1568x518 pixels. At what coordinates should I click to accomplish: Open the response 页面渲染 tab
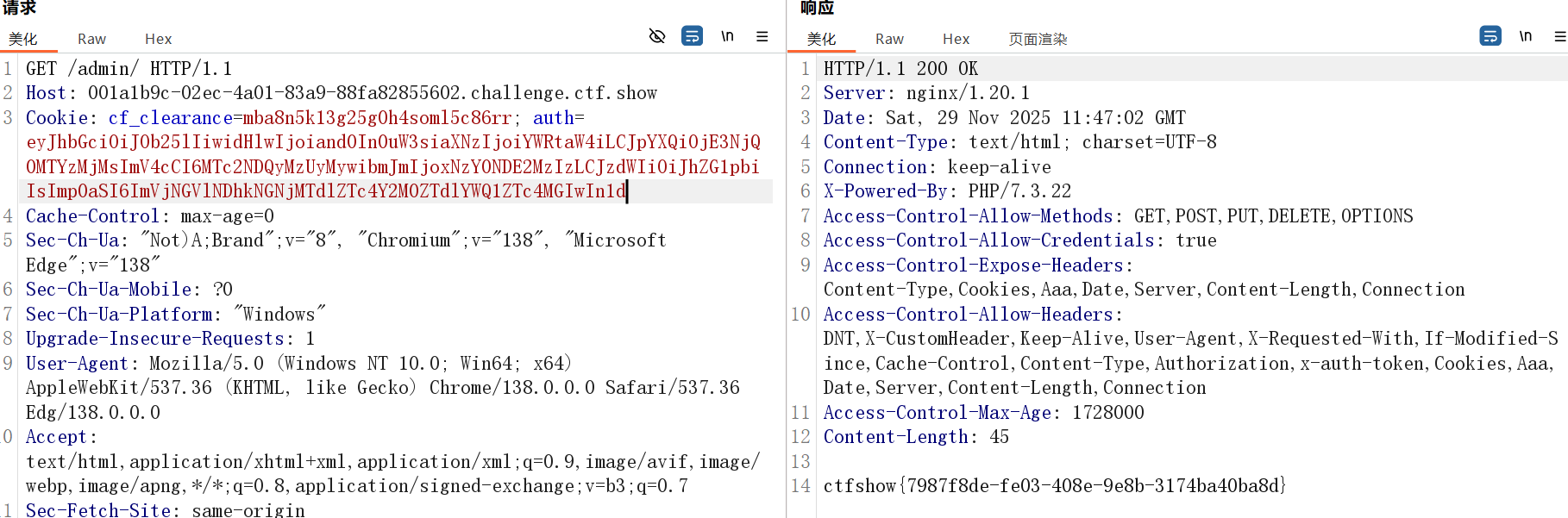coord(1038,39)
